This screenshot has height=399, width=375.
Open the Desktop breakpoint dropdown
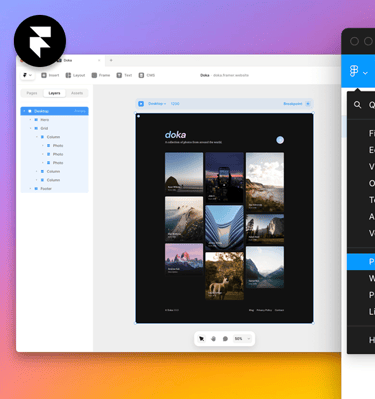click(157, 104)
